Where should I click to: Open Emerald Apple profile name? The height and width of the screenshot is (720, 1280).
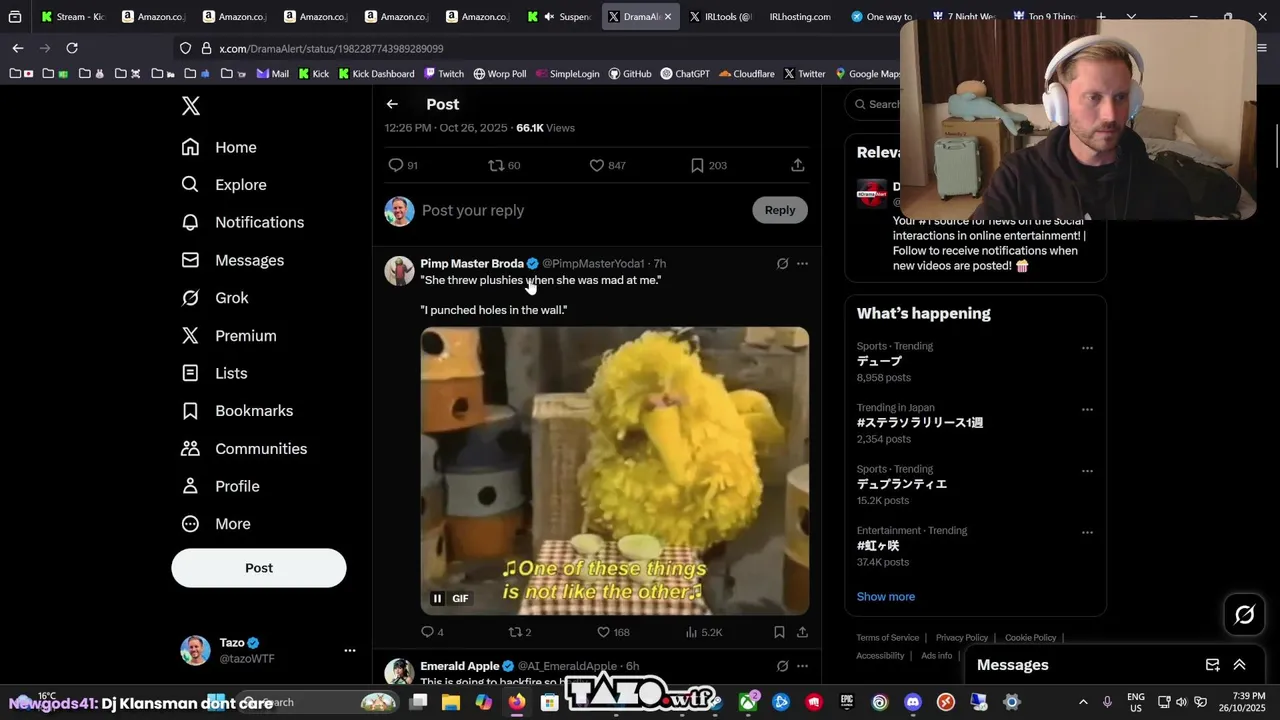tap(460, 666)
